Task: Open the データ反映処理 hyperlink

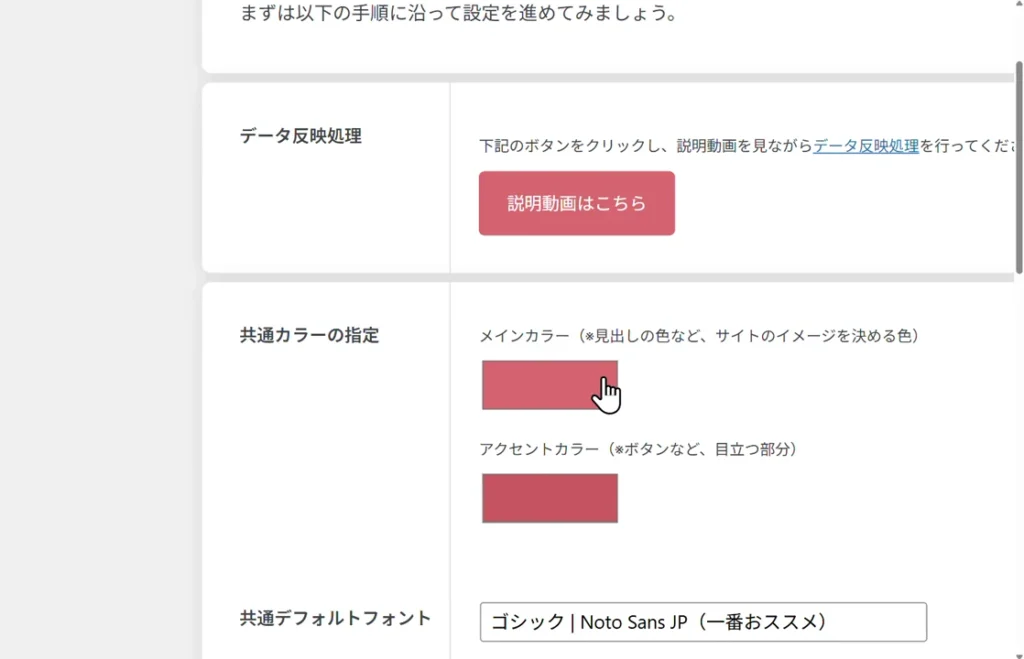Action: pos(866,146)
